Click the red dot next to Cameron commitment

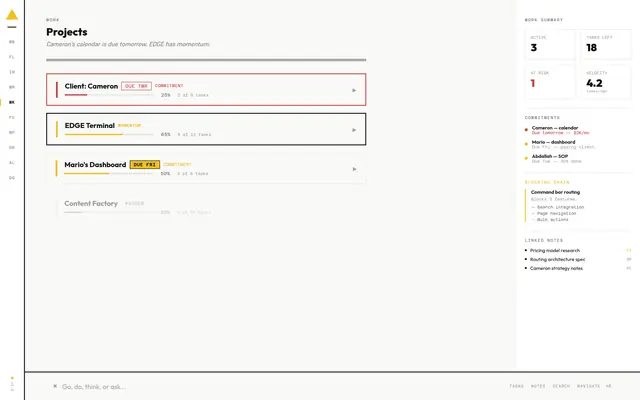coord(526,130)
